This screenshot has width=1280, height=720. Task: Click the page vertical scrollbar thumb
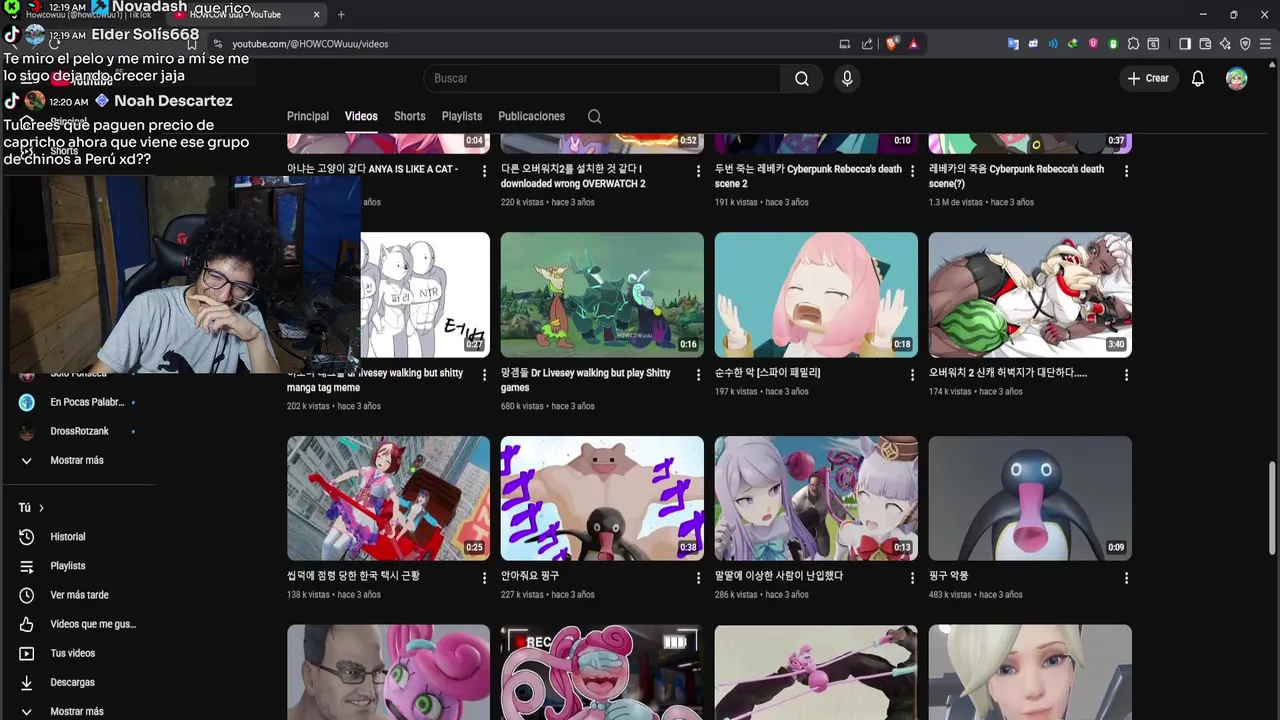tap(1272, 508)
